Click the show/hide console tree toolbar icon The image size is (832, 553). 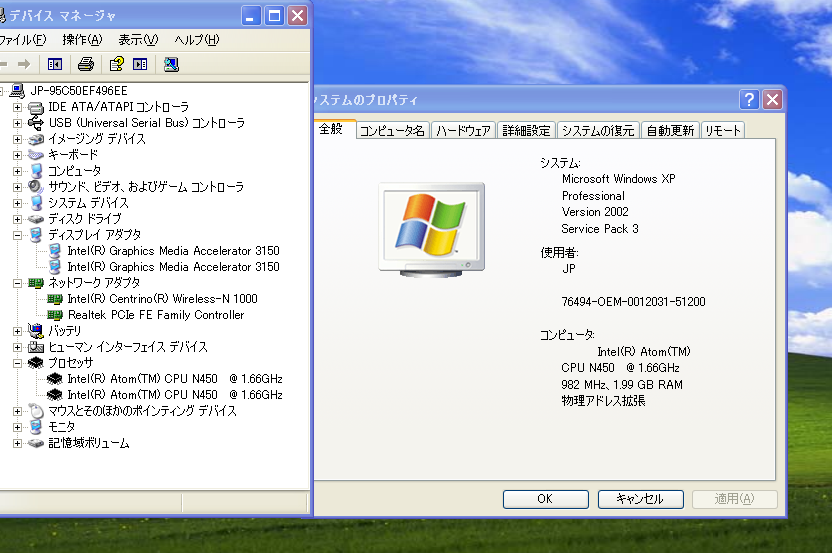[x=55, y=64]
